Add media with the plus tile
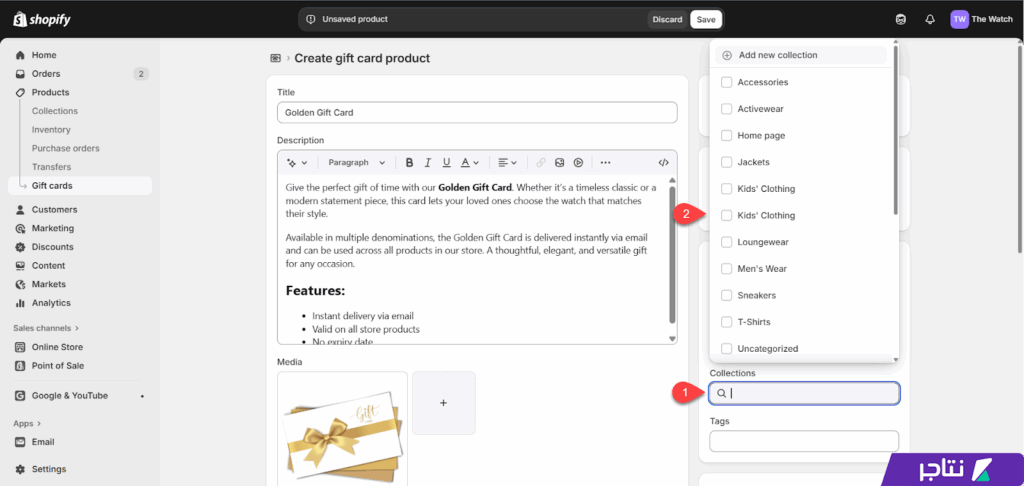Image resolution: width=1024 pixels, height=486 pixels. click(443, 403)
